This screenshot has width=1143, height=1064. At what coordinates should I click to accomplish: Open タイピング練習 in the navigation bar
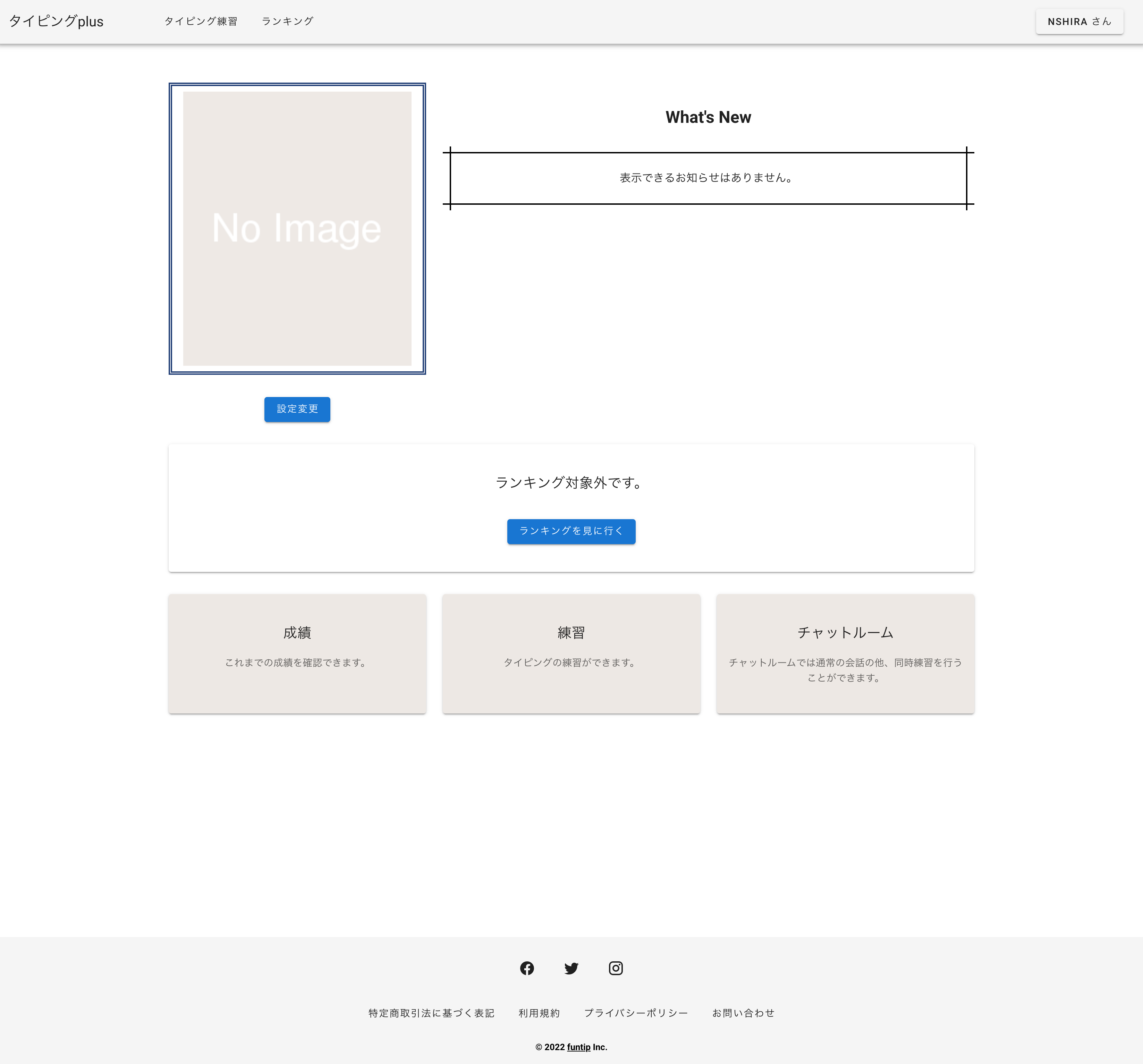point(201,21)
